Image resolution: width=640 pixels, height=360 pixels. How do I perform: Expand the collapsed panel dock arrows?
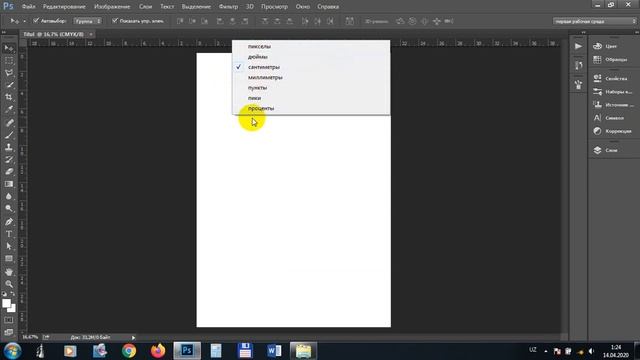pos(583,32)
